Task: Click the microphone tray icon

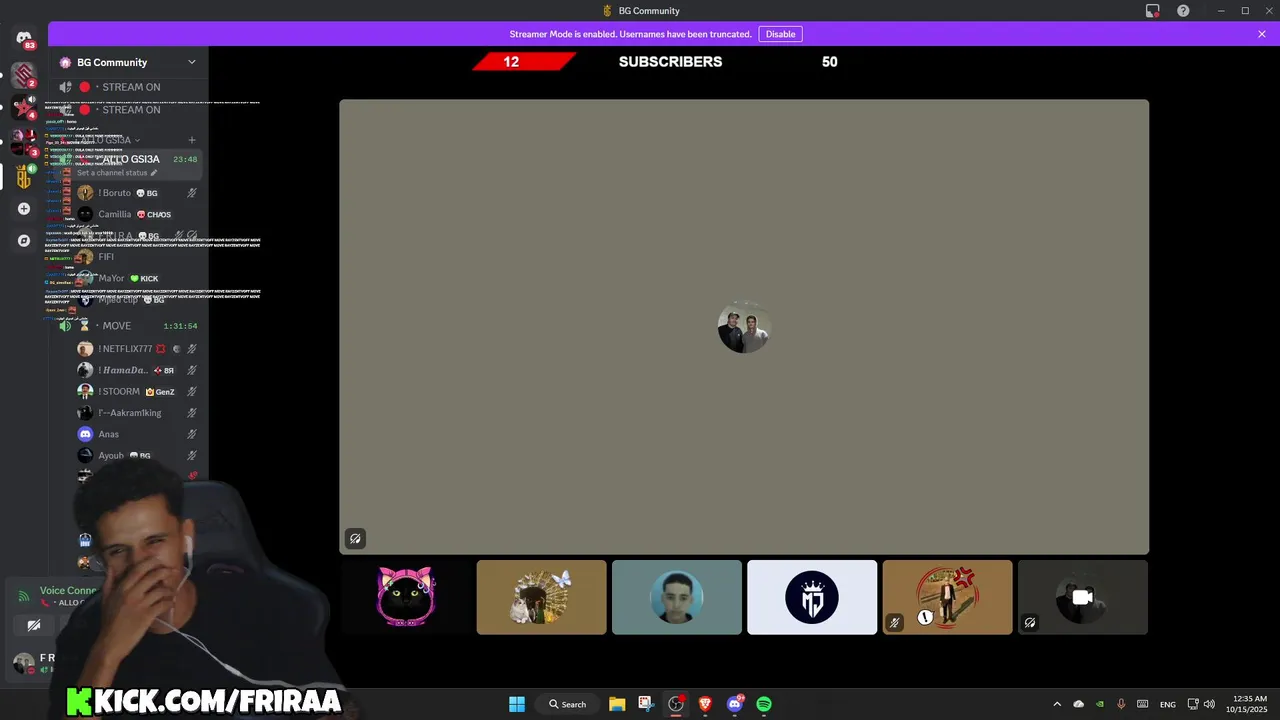Action: (1121, 704)
